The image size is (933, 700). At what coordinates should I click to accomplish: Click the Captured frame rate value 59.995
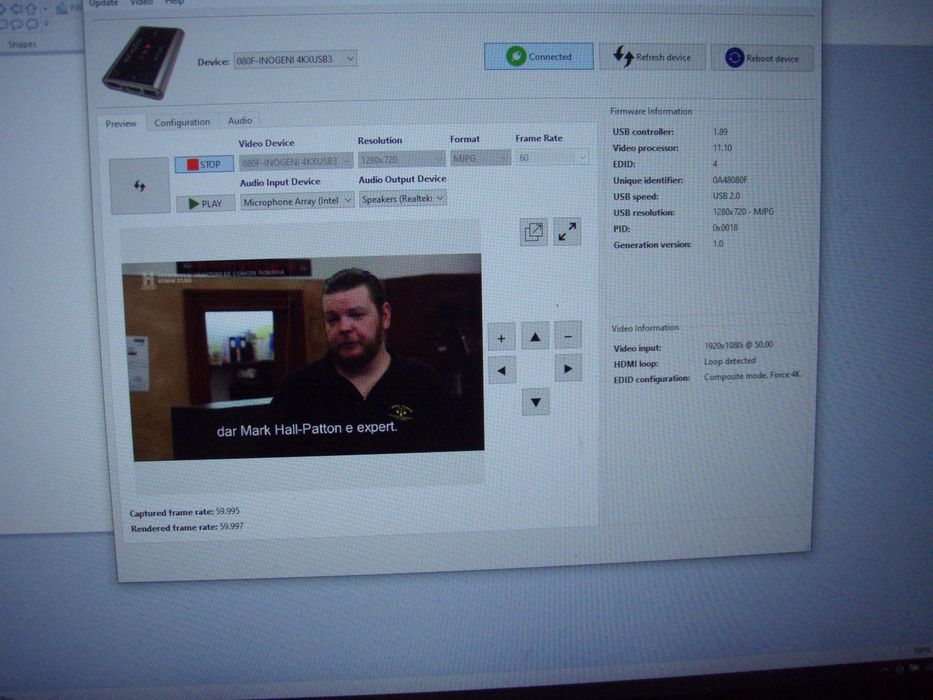pos(228,511)
